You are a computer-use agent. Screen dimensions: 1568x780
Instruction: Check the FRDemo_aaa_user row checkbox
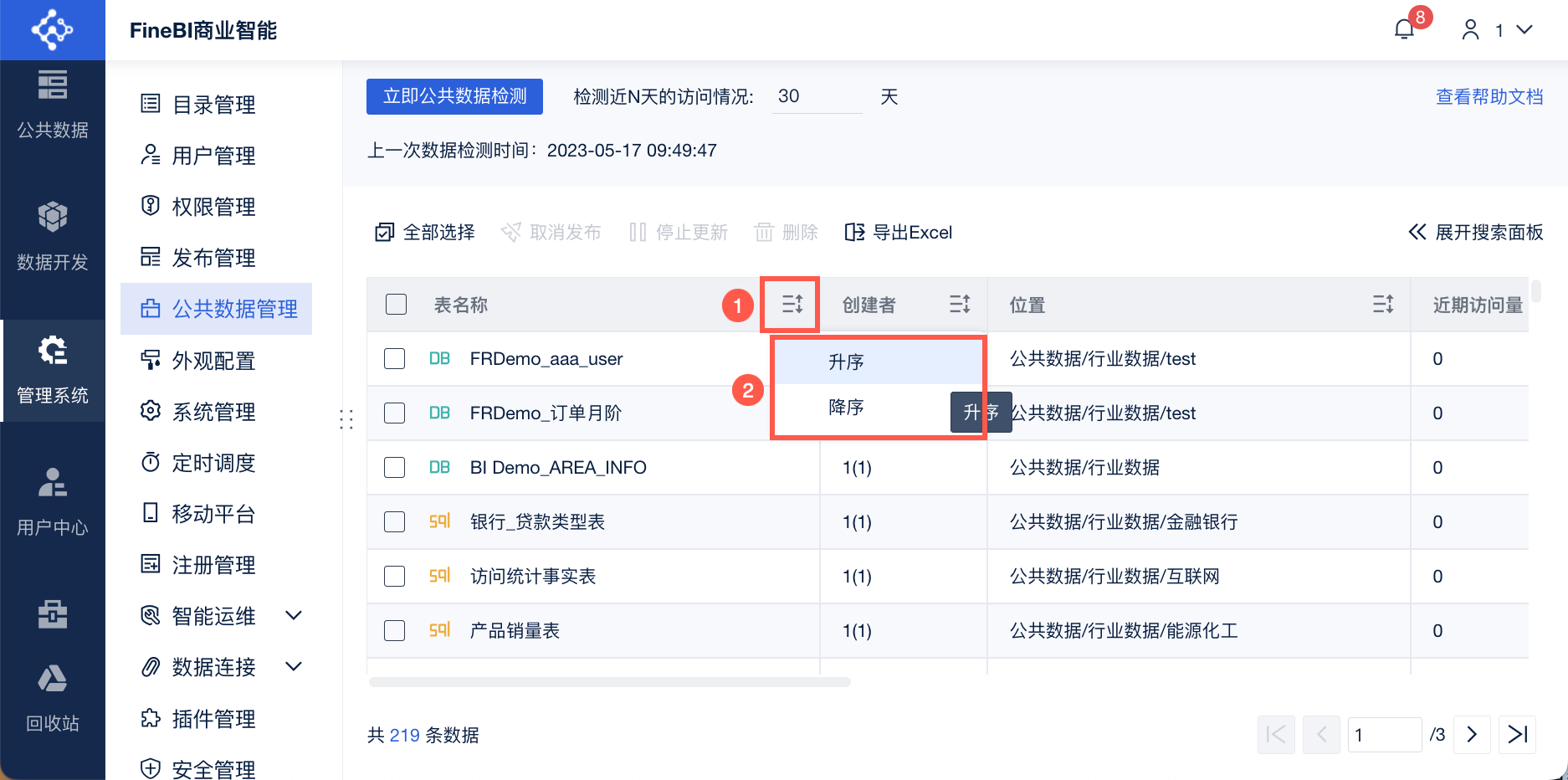[395, 359]
